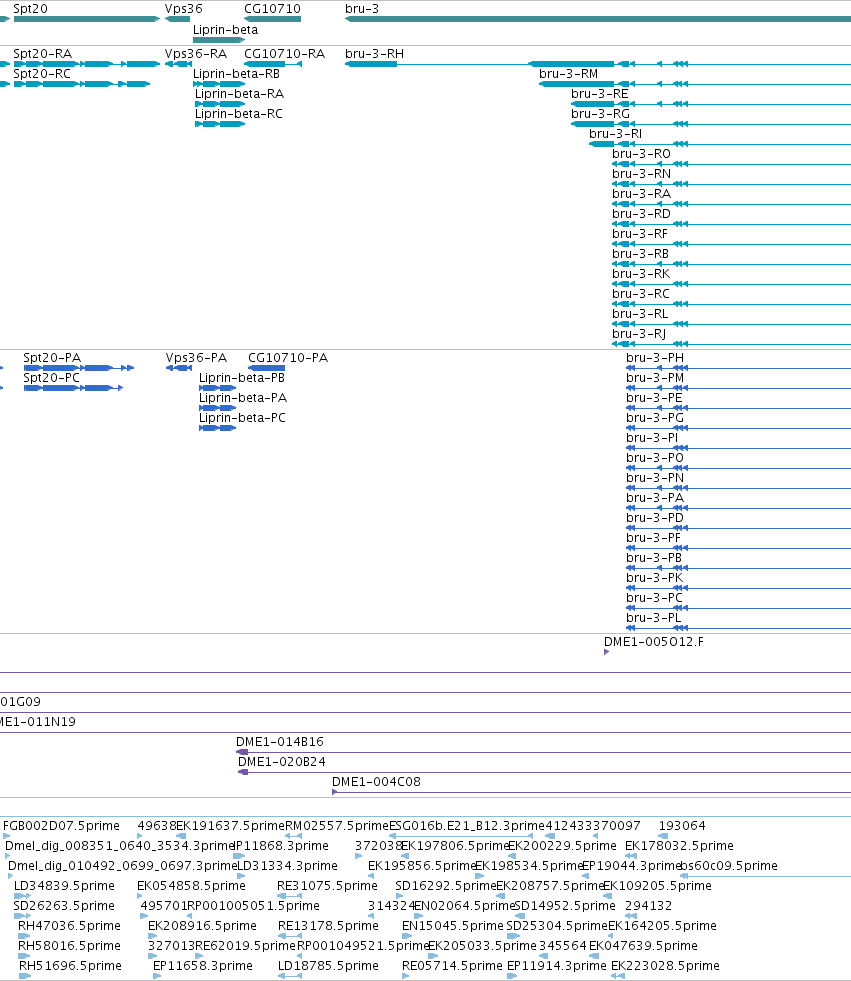Select the EK109205.5prime EST label
Screen dimensions: 851x981
coord(658,886)
